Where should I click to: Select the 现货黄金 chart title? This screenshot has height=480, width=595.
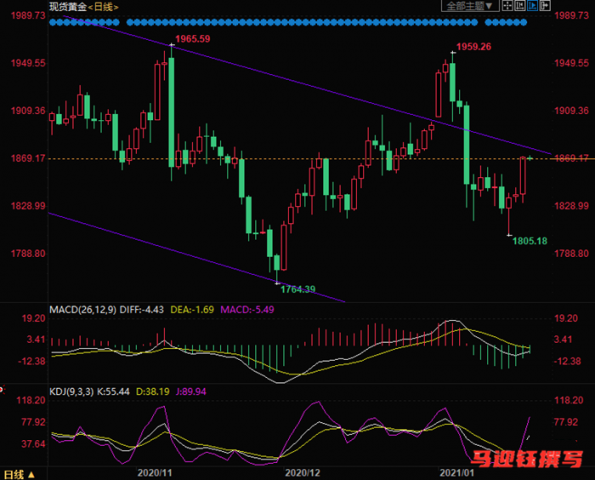click(68, 7)
